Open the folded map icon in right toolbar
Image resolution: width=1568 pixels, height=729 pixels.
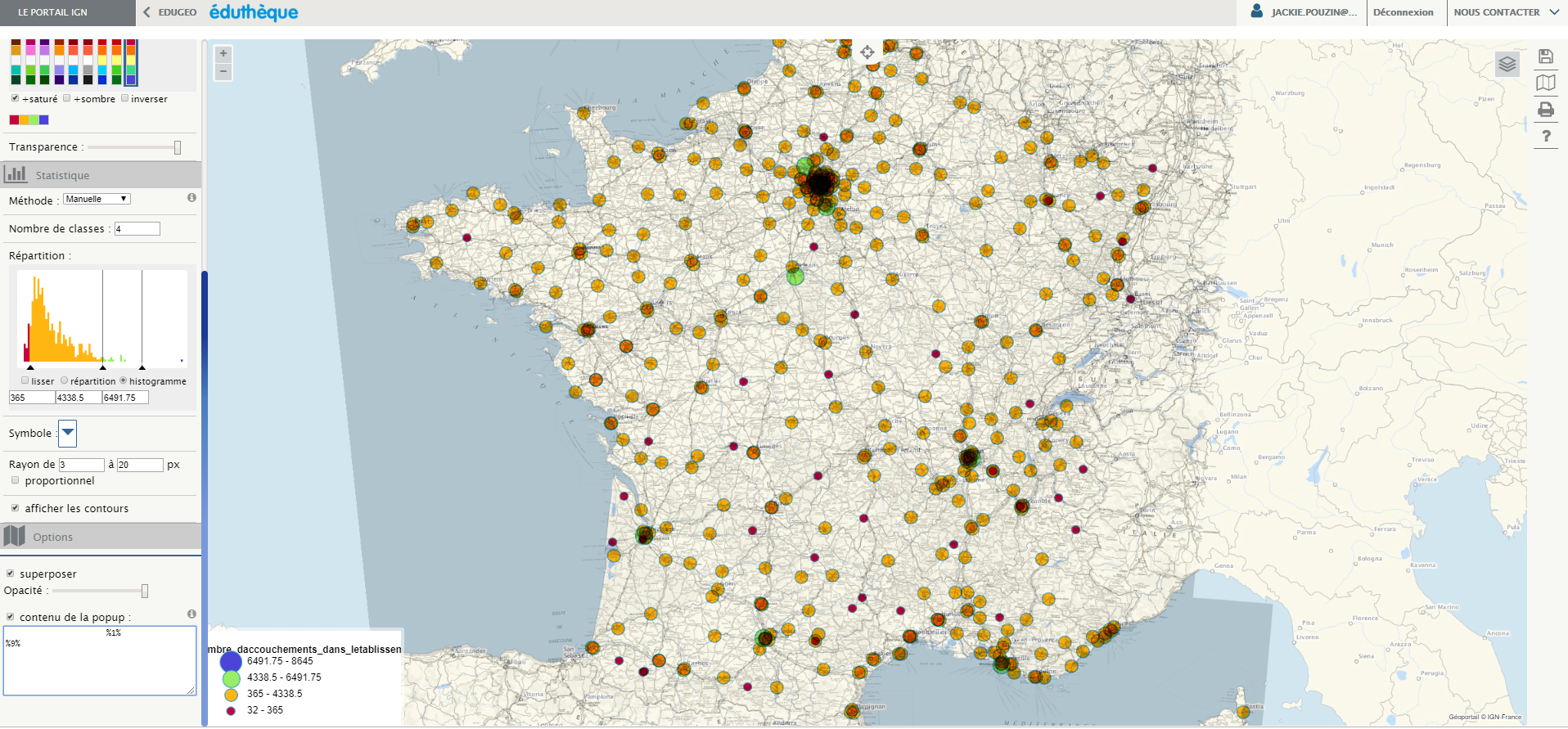pos(1546,83)
